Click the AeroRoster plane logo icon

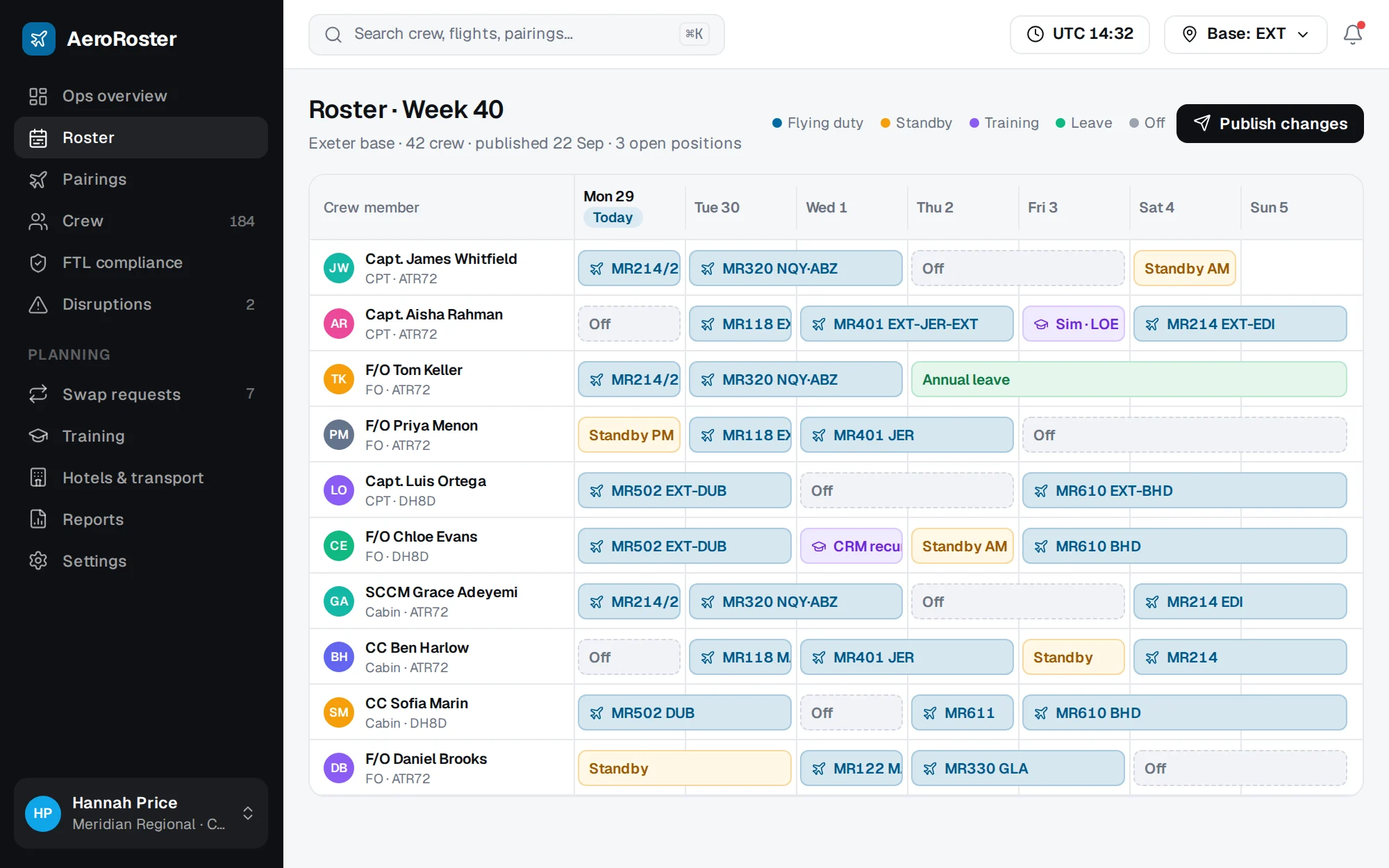click(38, 39)
